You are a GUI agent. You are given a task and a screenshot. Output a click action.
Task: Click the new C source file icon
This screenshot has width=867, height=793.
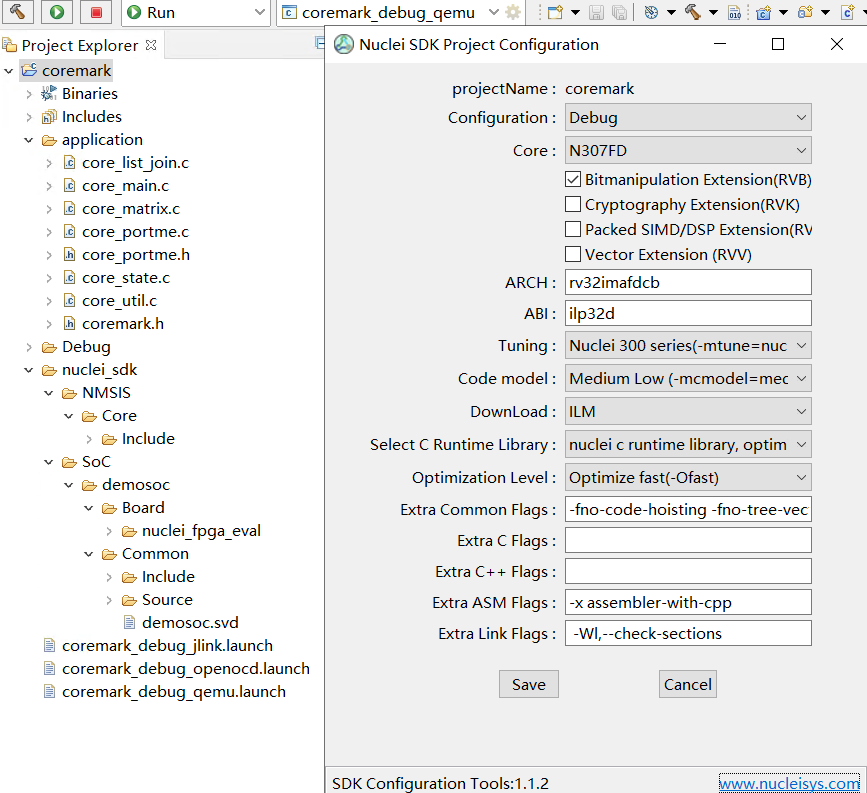click(x=847, y=12)
